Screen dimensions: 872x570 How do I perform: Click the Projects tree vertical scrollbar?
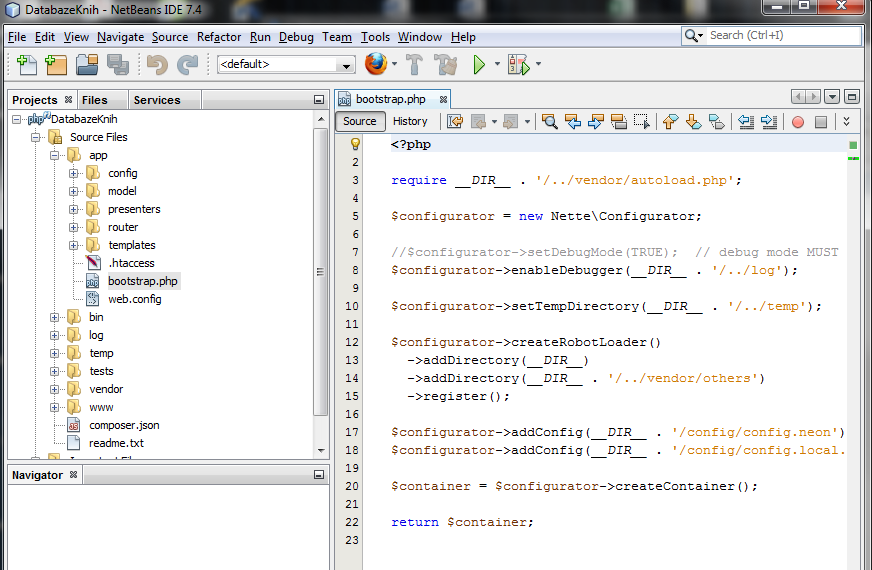320,272
